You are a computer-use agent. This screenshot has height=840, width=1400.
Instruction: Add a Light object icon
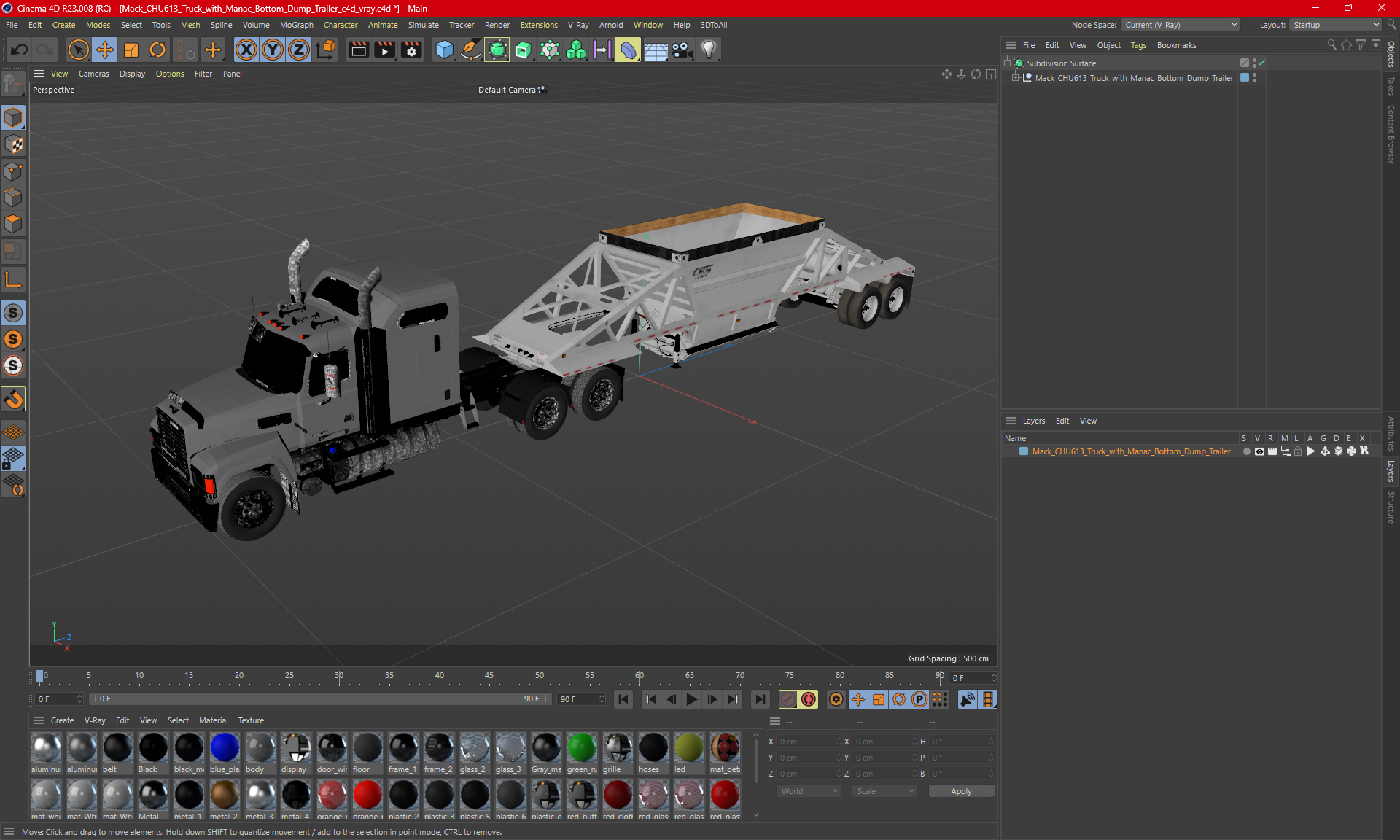click(x=709, y=50)
